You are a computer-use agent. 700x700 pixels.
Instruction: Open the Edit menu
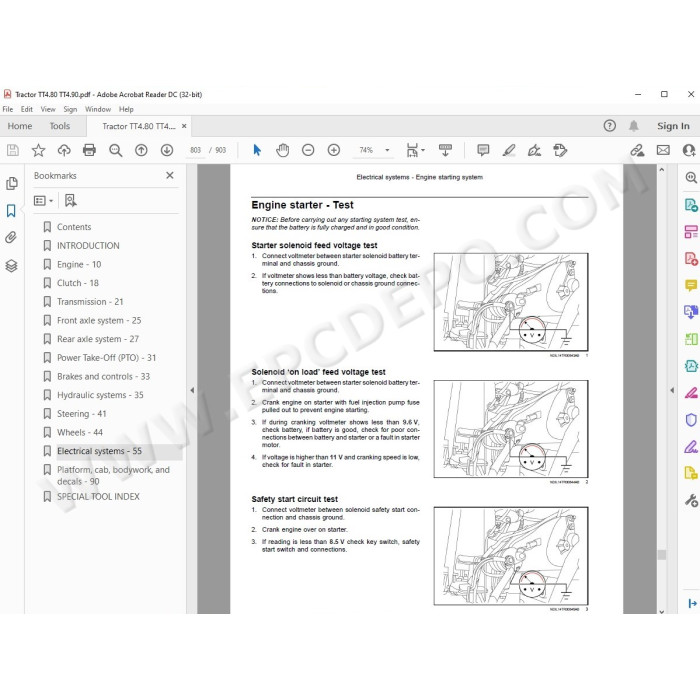coord(26,109)
